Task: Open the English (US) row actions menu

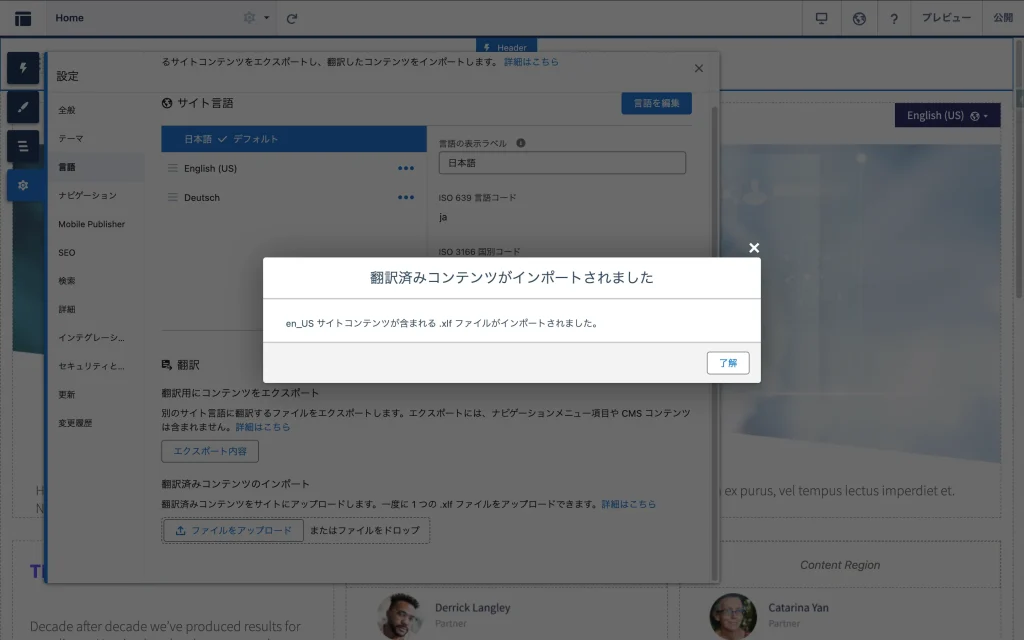Action: point(406,168)
